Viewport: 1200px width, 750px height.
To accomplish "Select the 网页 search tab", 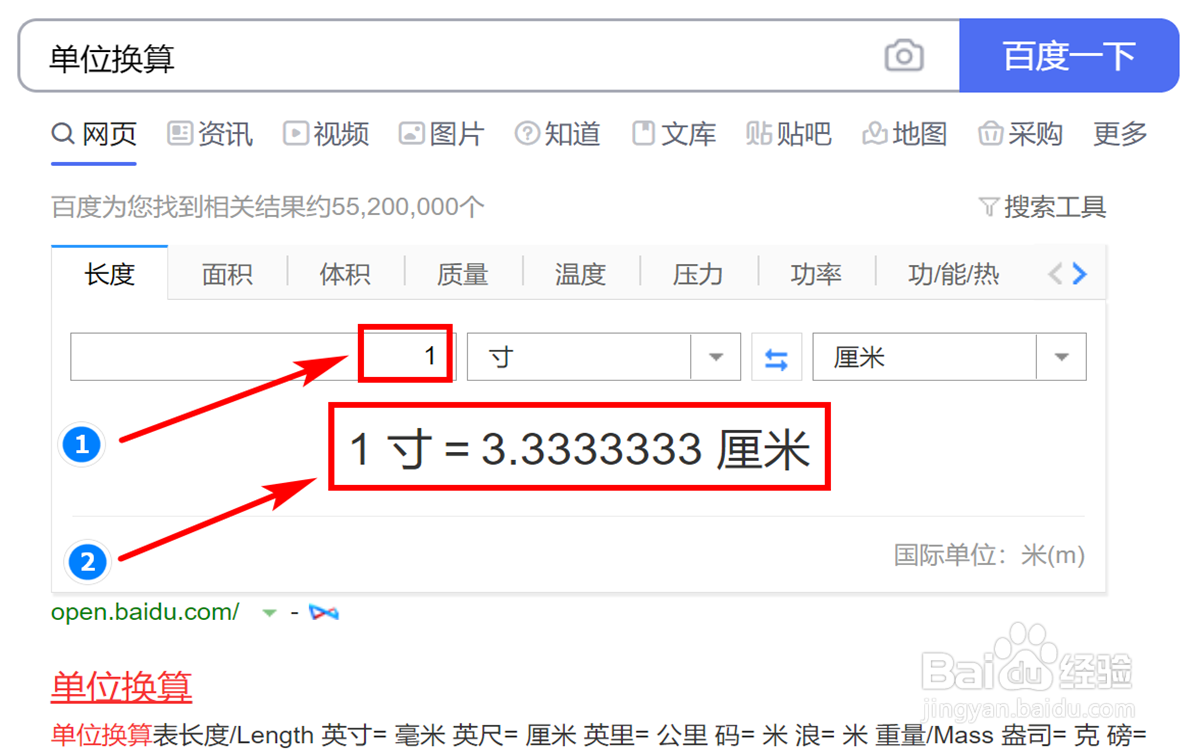I will [94, 134].
